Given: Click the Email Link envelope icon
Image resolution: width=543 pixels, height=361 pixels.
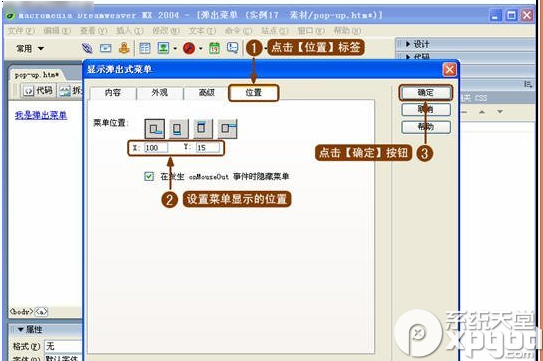Looking at the screenshot, I should point(106,48).
